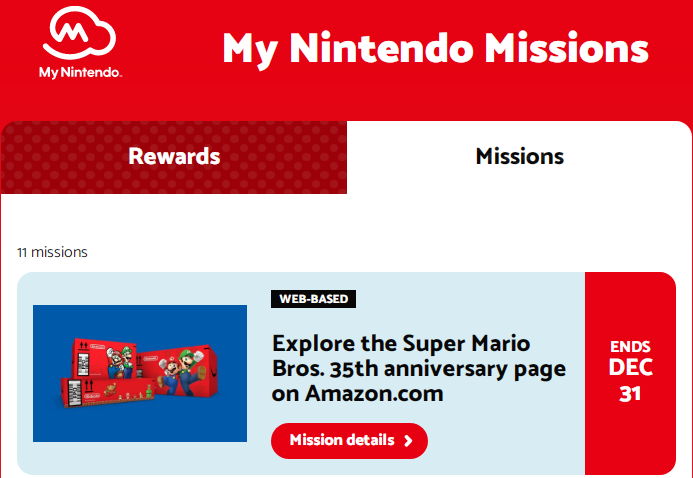Click the My Nintendo wordmark below the logo
The height and width of the screenshot is (478, 693).
point(80,72)
